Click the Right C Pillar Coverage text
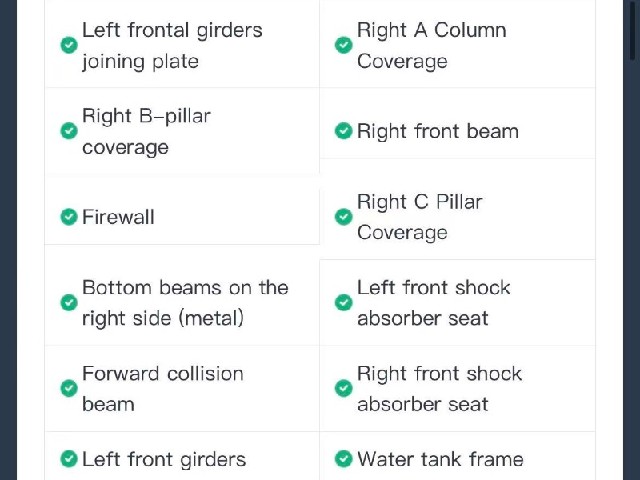Viewport: 640px width, 480px height. pos(420,217)
